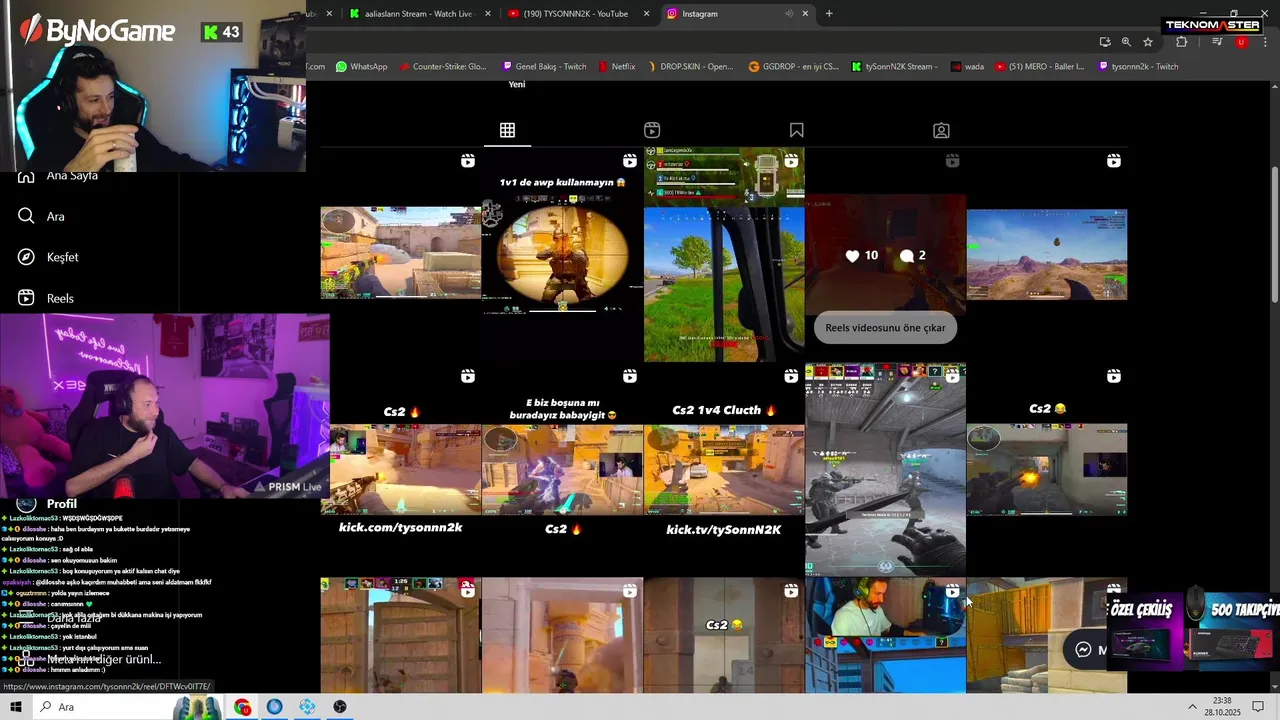Click 'Reels videosunu öne çıkar' button

[x=885, y=328]
